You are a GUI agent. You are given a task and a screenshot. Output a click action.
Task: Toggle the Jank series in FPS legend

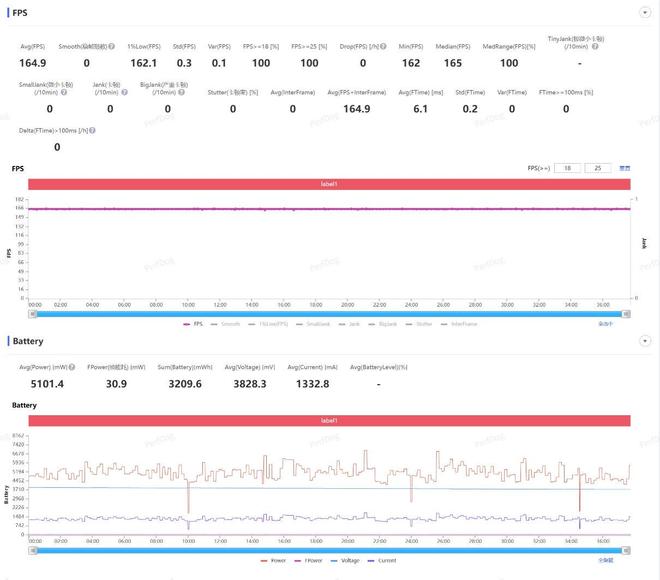click(352, 324)
